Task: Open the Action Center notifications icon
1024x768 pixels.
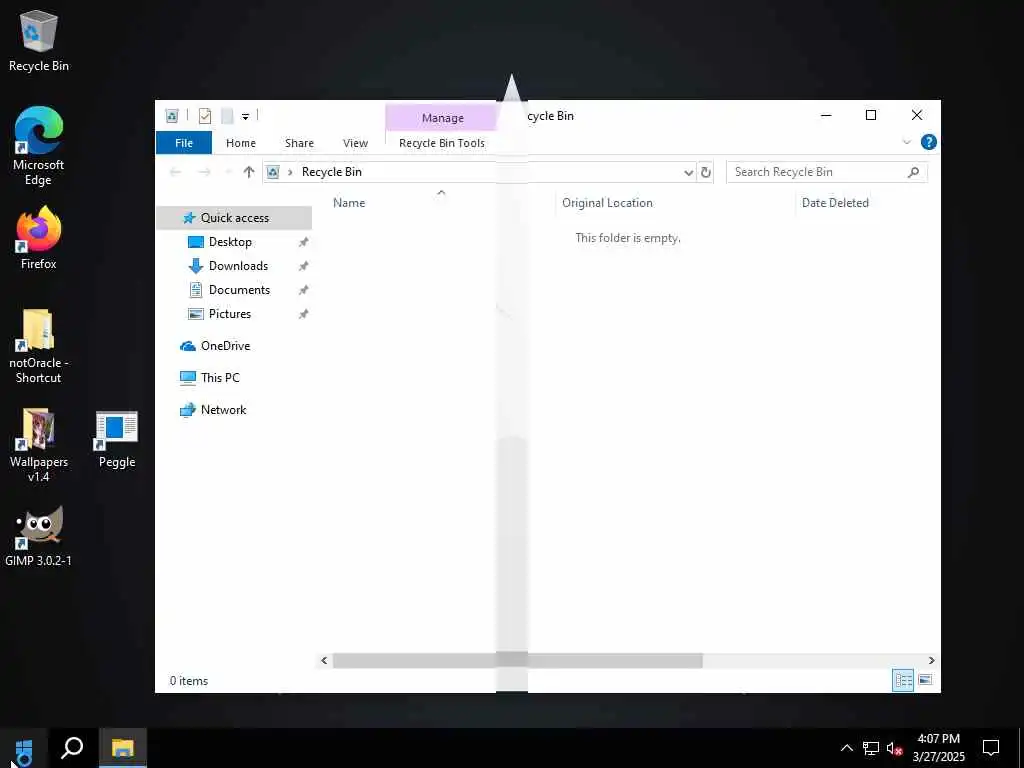Action: coord(991,748)
